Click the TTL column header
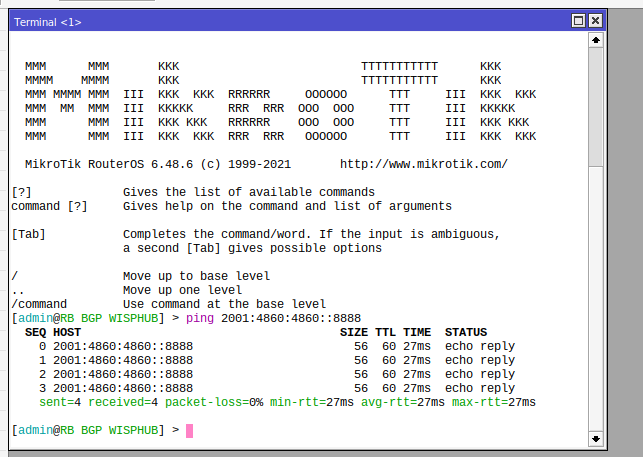Screen dimensions: 643x457 click(x=385, y=332)
